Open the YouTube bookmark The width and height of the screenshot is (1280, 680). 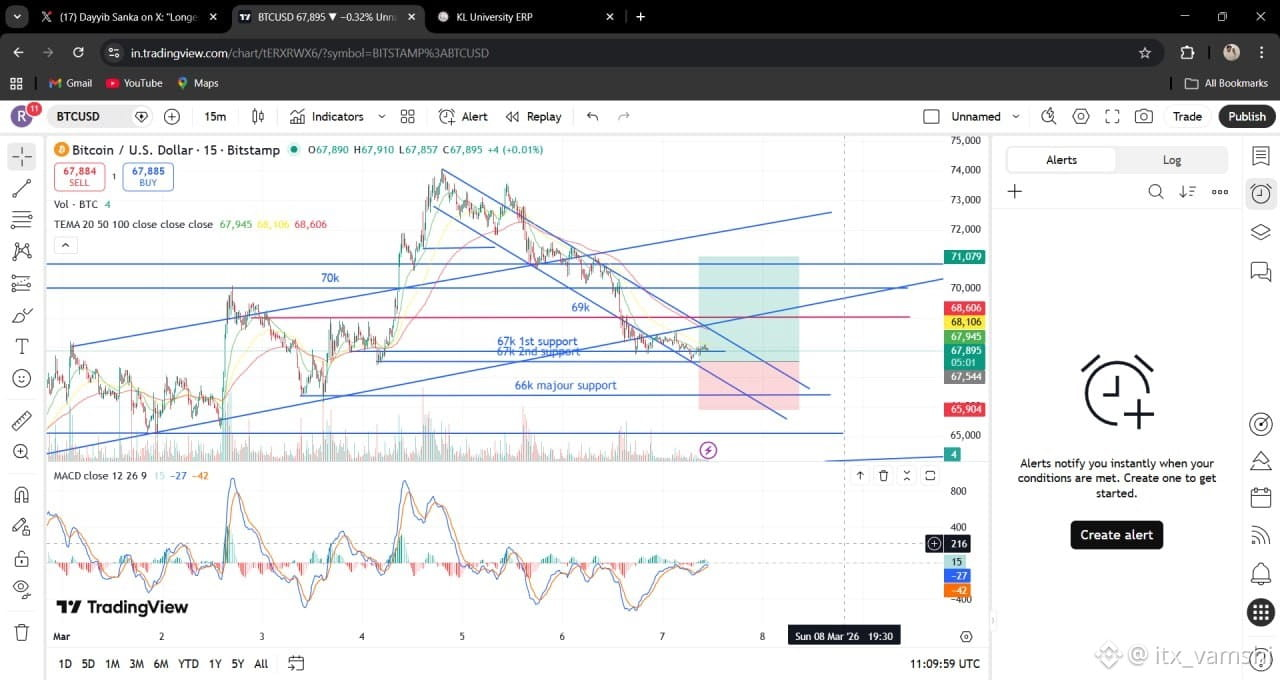(x=133, y=83)
